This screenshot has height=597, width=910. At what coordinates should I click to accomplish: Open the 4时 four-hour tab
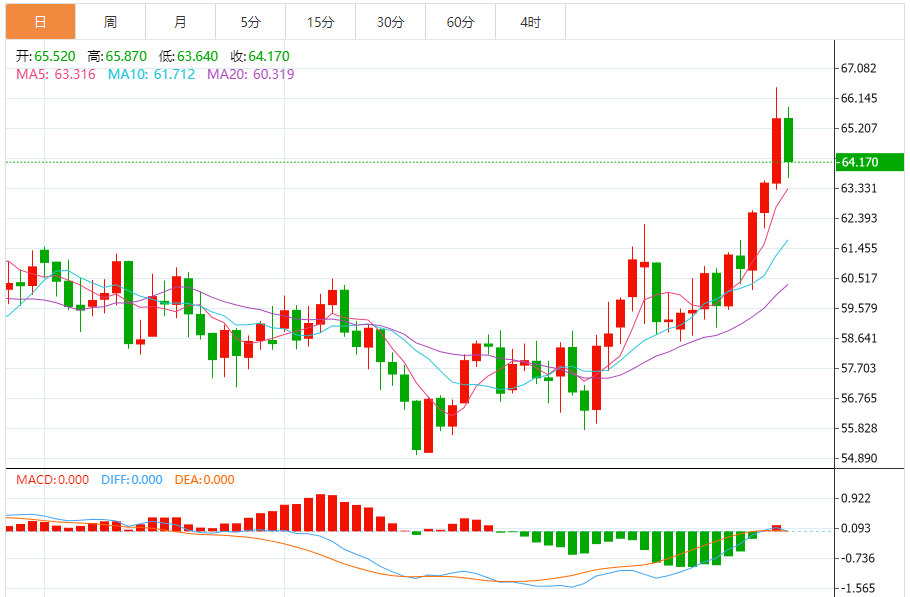click(531, 22)
